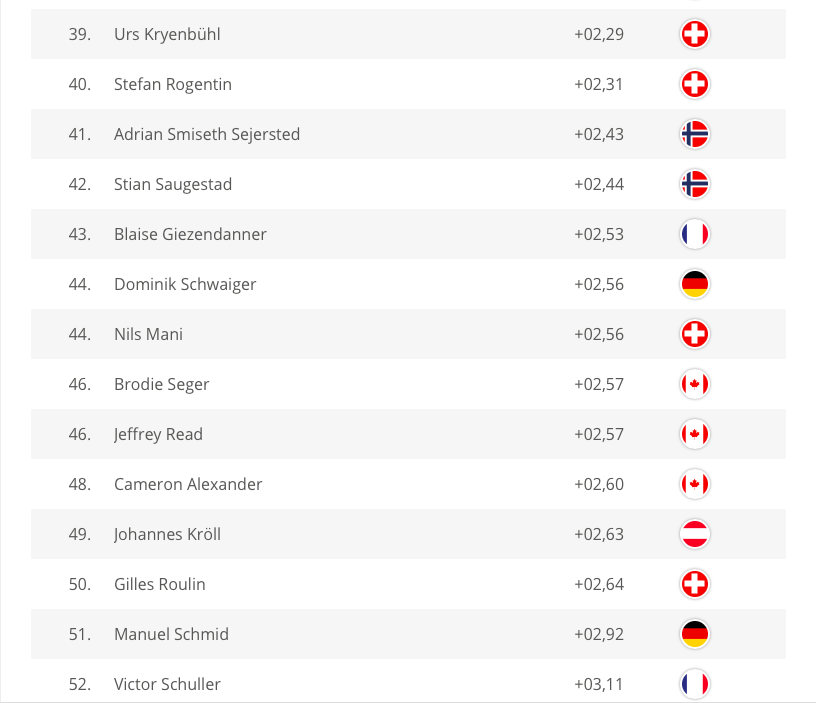Click the +02,60 time for Cameron Alexander

coord(599,484)
